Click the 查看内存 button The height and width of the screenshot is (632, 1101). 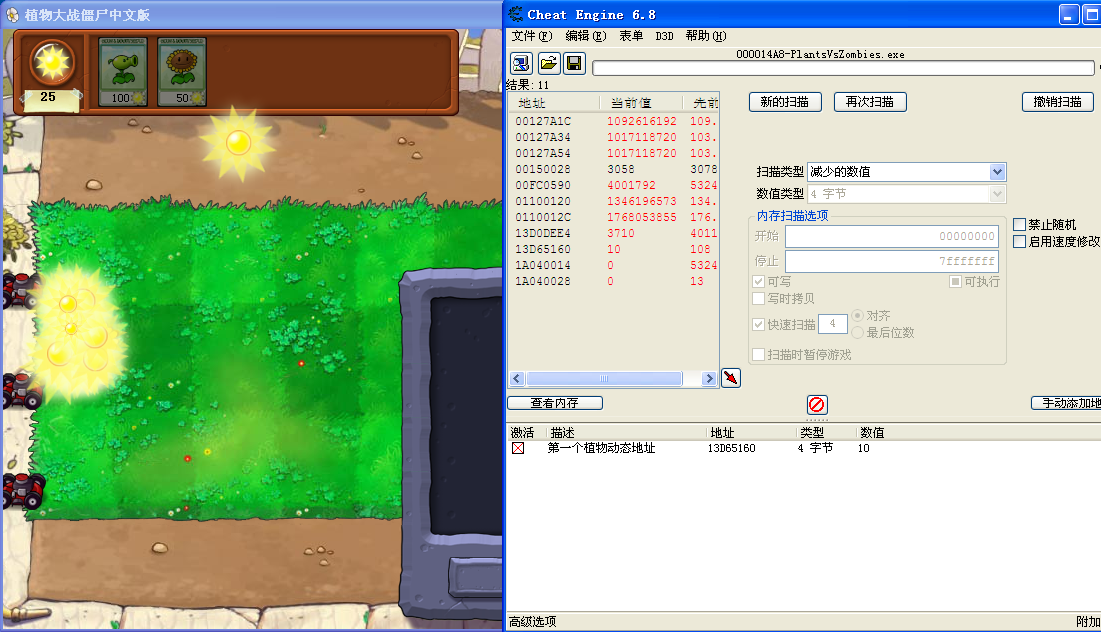point(555,403)
